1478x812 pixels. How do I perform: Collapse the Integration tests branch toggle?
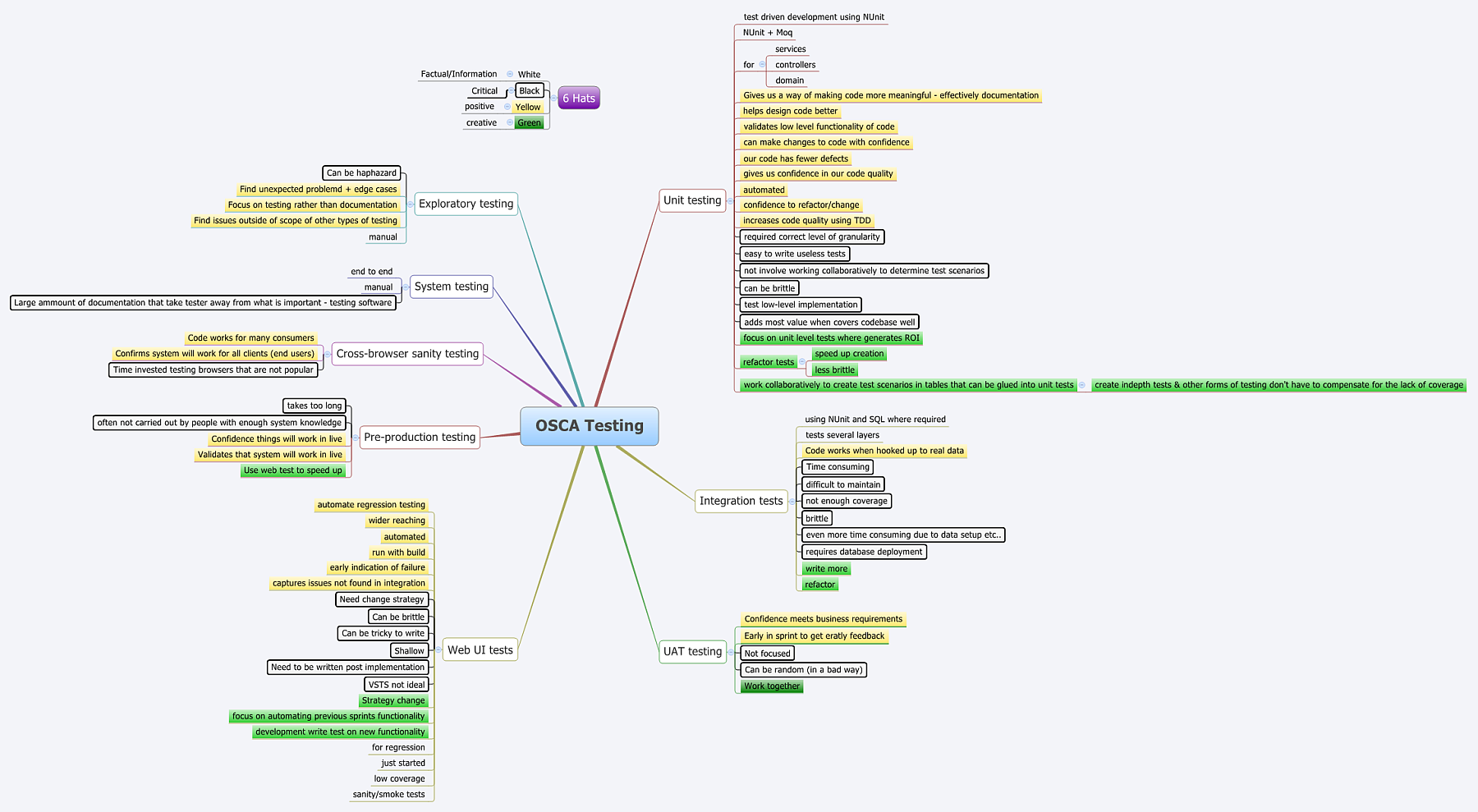click(x=792, y=501)
